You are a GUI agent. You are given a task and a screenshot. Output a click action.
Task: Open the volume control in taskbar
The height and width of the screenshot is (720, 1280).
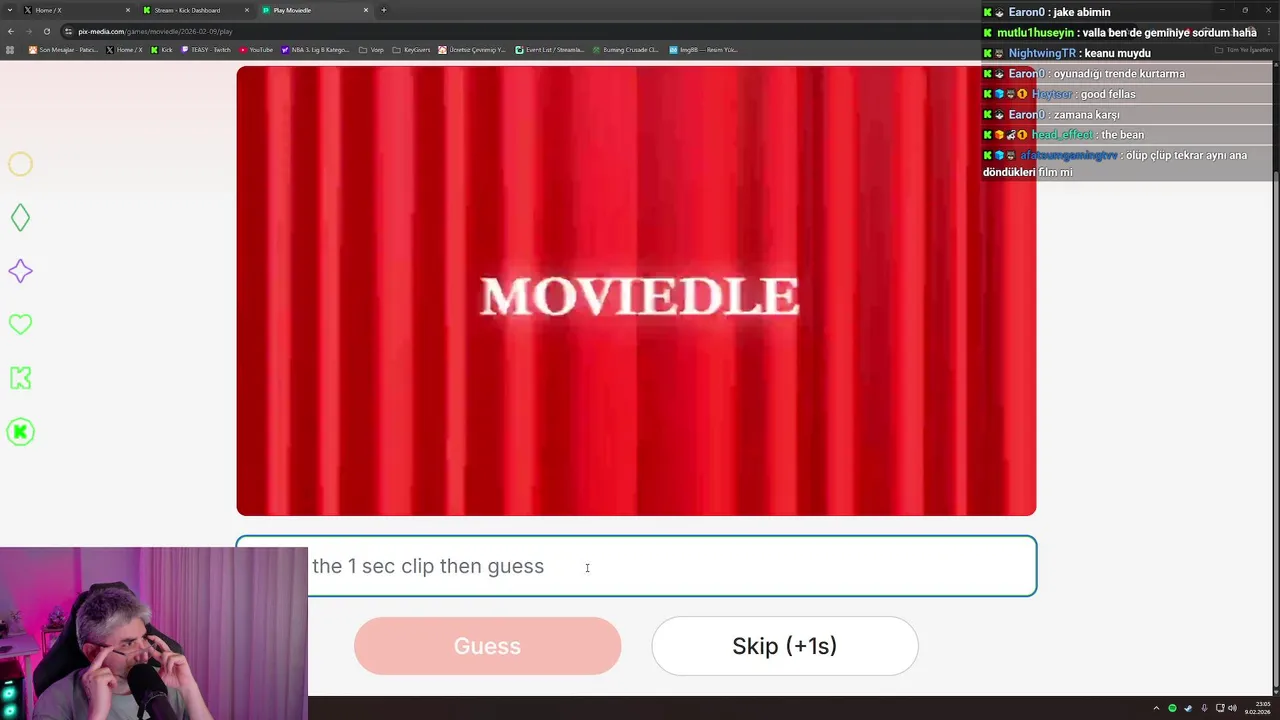(1232, 708)
